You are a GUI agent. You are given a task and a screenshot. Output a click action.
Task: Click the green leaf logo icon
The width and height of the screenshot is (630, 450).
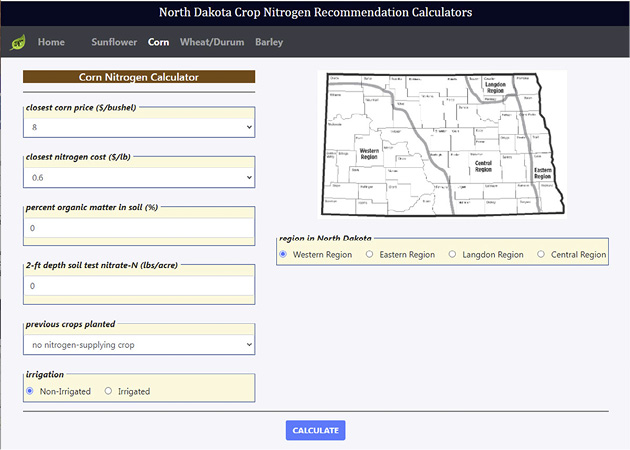pyautogui.click(x=17, y=43)
